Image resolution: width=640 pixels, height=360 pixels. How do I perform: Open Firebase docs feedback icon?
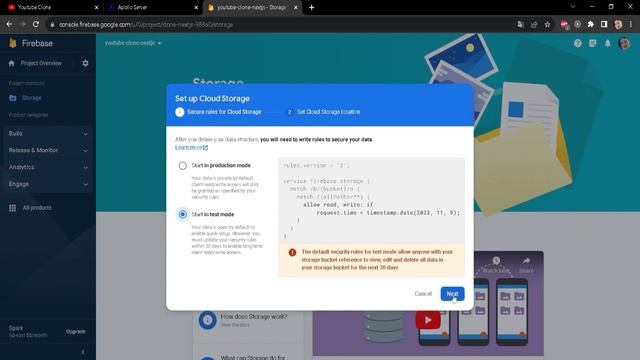click(x=593, y=43)
